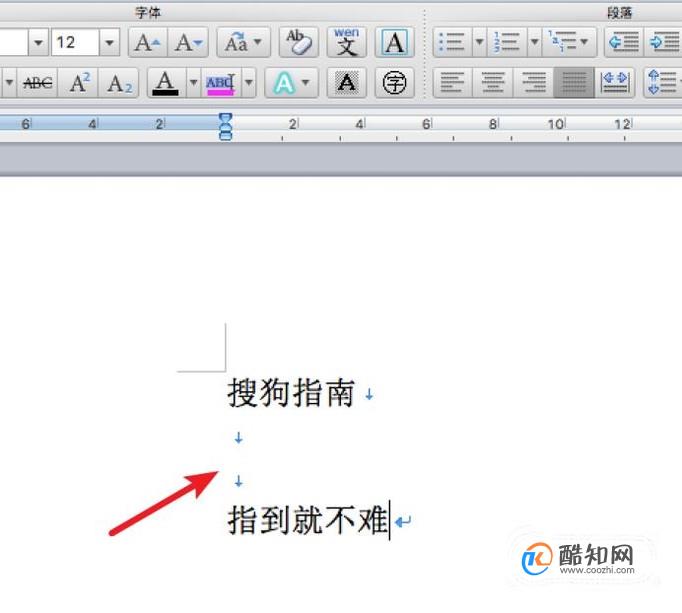Open the multilevel list dropdown
682x613 pixels.
(x=569, y=42)
